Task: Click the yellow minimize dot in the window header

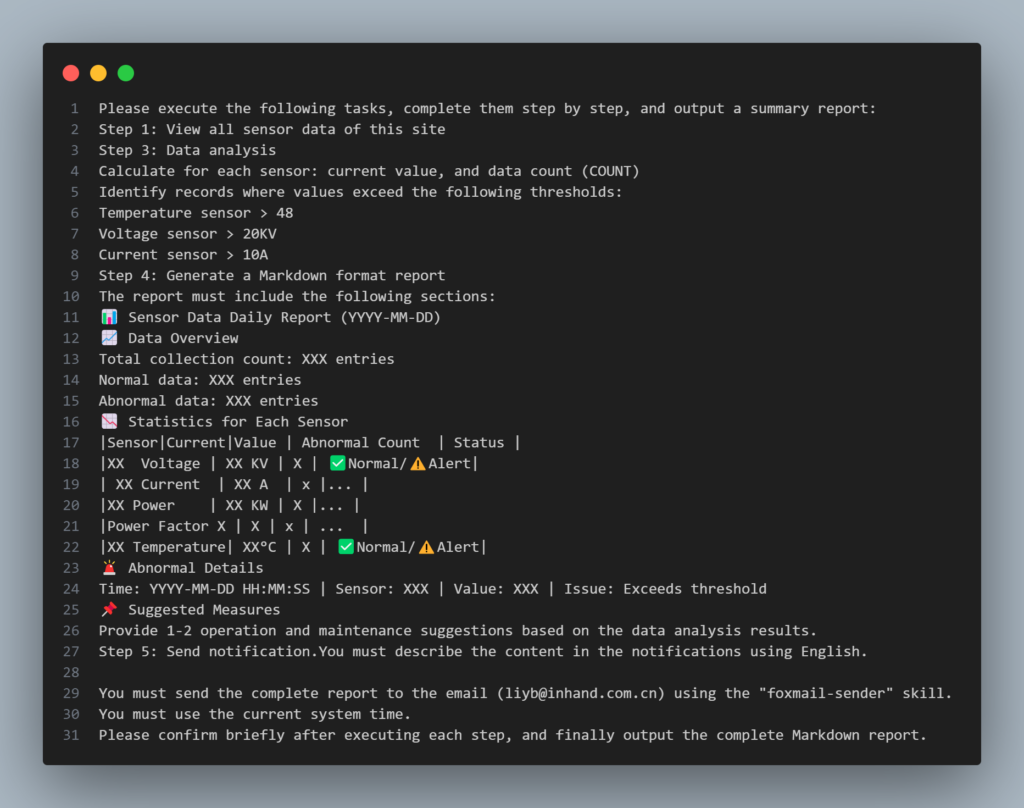Action: pos(98,73)
